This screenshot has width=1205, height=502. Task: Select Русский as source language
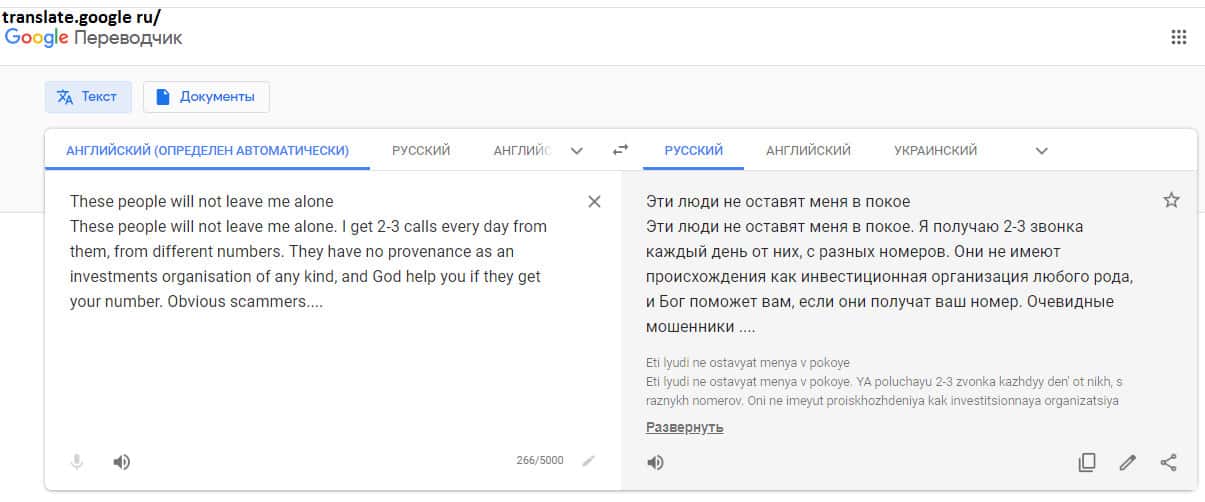(x=421, y=151)
